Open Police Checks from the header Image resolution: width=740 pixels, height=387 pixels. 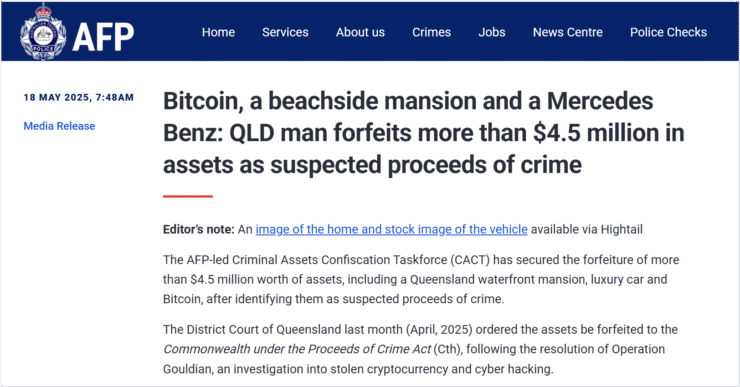click(668, 32)
